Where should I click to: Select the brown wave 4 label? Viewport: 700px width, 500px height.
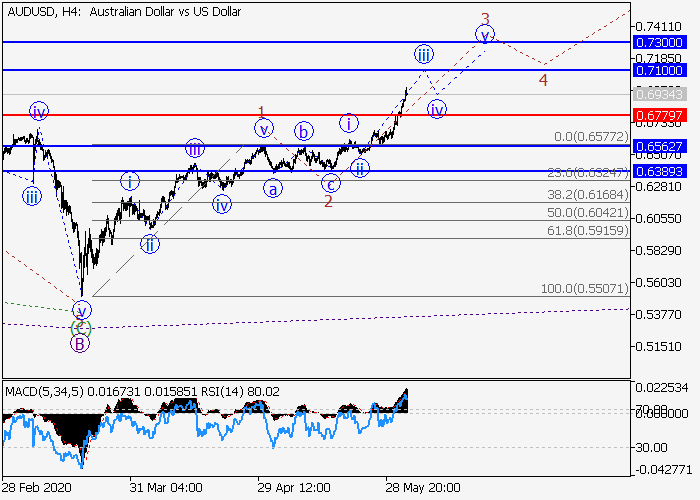pyautogui.click(x=543, y=80)
